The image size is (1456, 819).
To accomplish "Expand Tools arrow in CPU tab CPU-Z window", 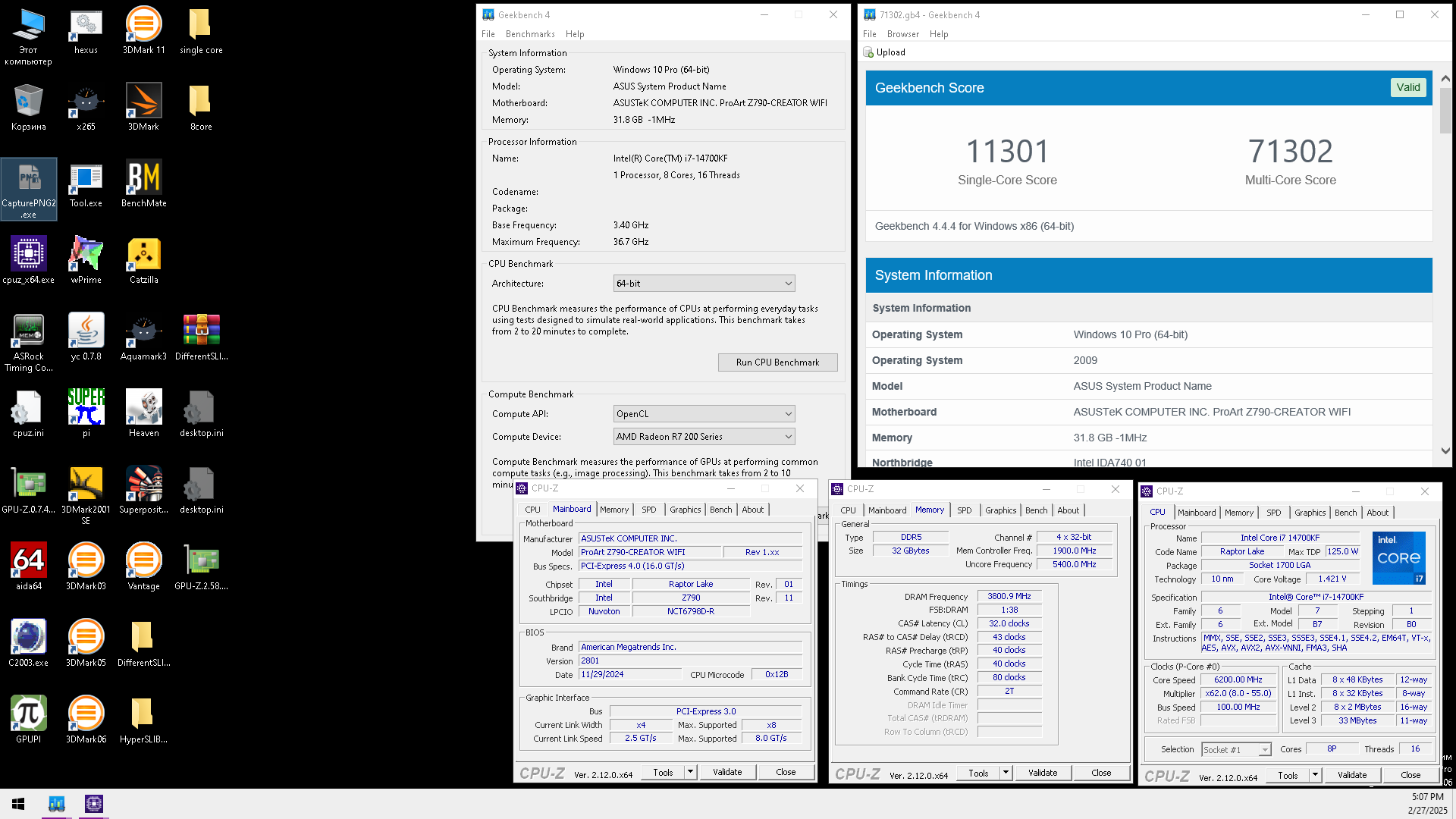I will 1315,775.
